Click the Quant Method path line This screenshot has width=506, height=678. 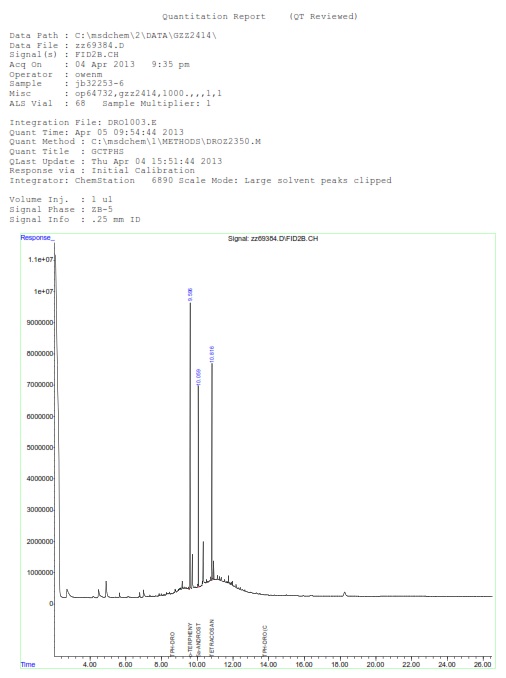pyautogui.click(x=135, y=141)
